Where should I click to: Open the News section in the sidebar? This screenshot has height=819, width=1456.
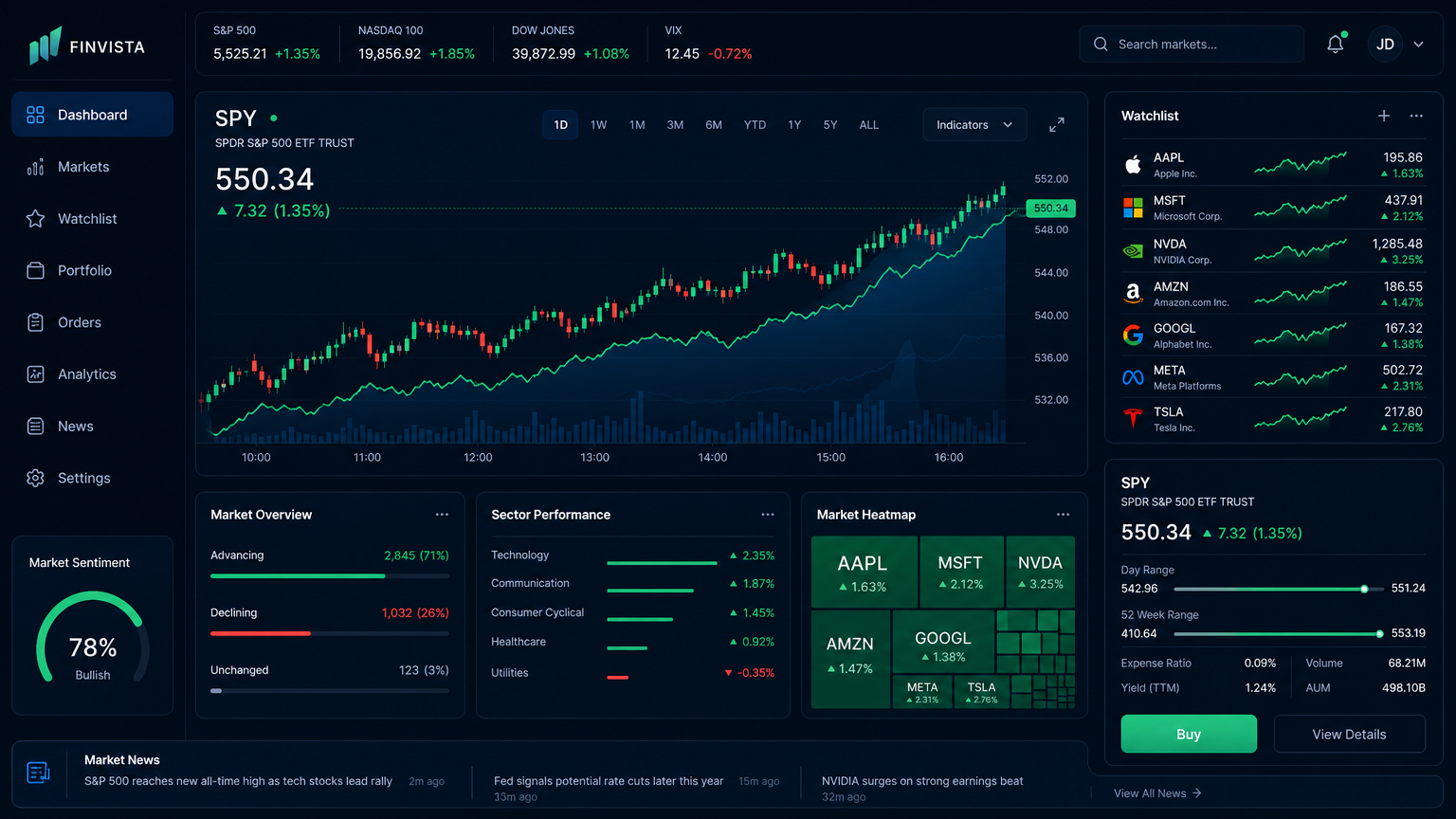(x=75, y=427)
